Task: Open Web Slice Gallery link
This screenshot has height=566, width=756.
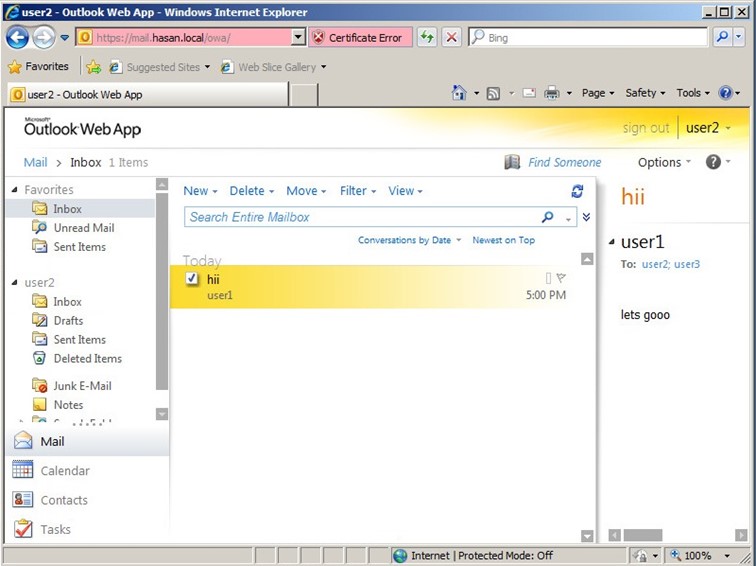Action: pos(273,67)
